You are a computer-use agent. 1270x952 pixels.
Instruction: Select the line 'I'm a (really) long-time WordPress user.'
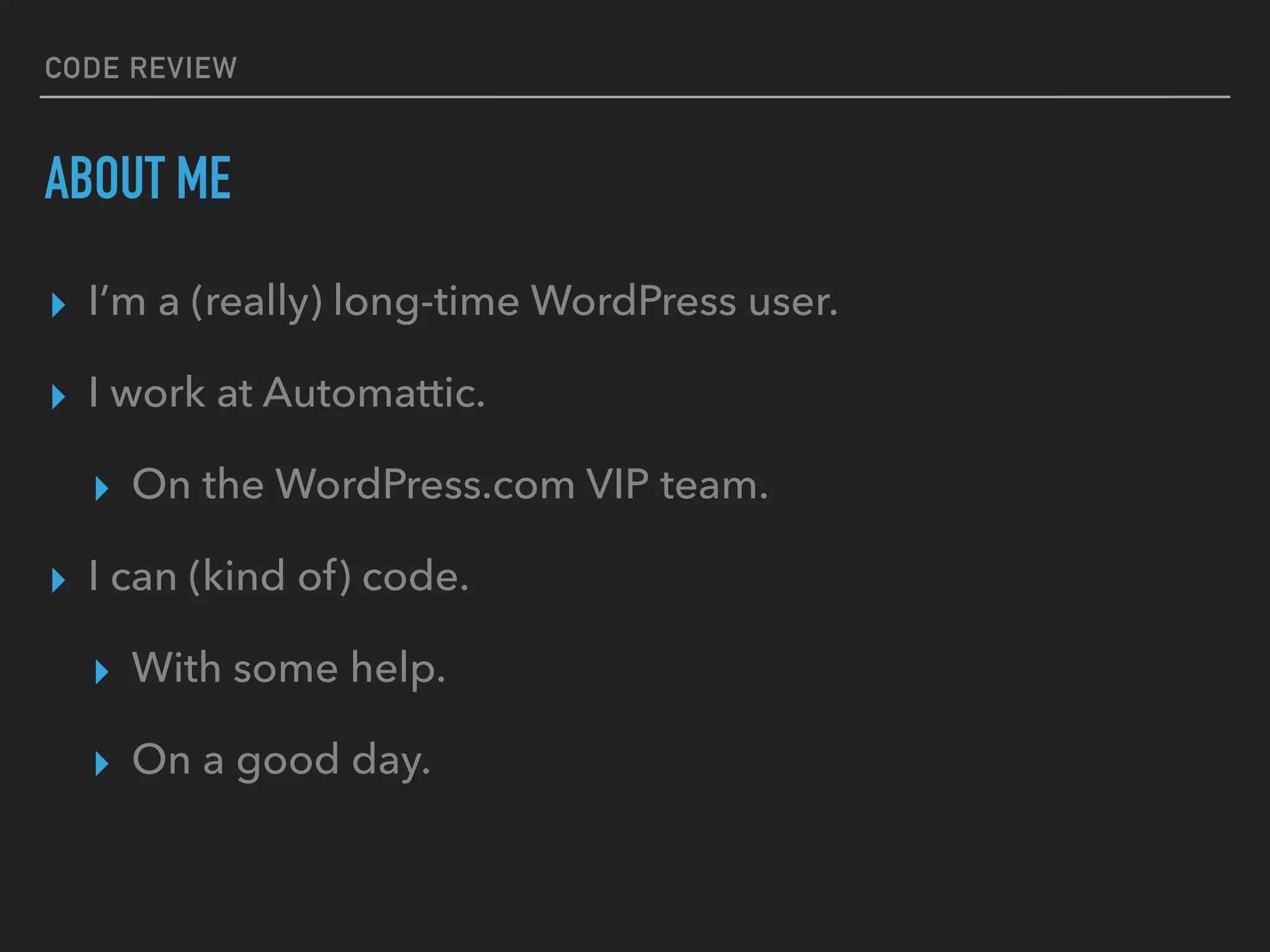463,302
